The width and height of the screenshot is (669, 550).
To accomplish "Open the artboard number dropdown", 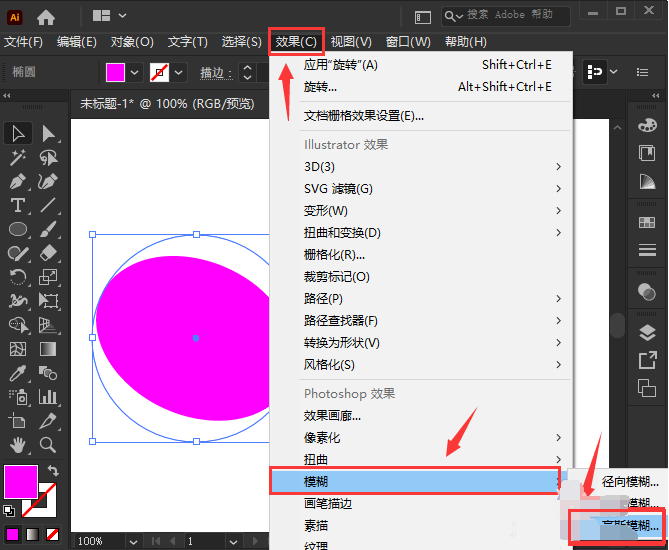I will [x=233, y=542].
